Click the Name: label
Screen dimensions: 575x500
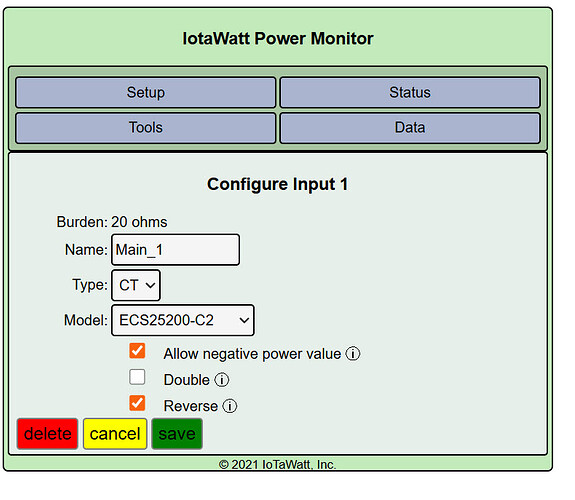86,250
